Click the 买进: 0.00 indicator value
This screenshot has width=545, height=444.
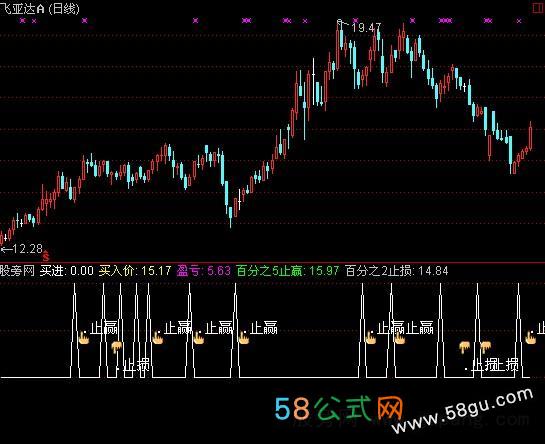point(67,271)
